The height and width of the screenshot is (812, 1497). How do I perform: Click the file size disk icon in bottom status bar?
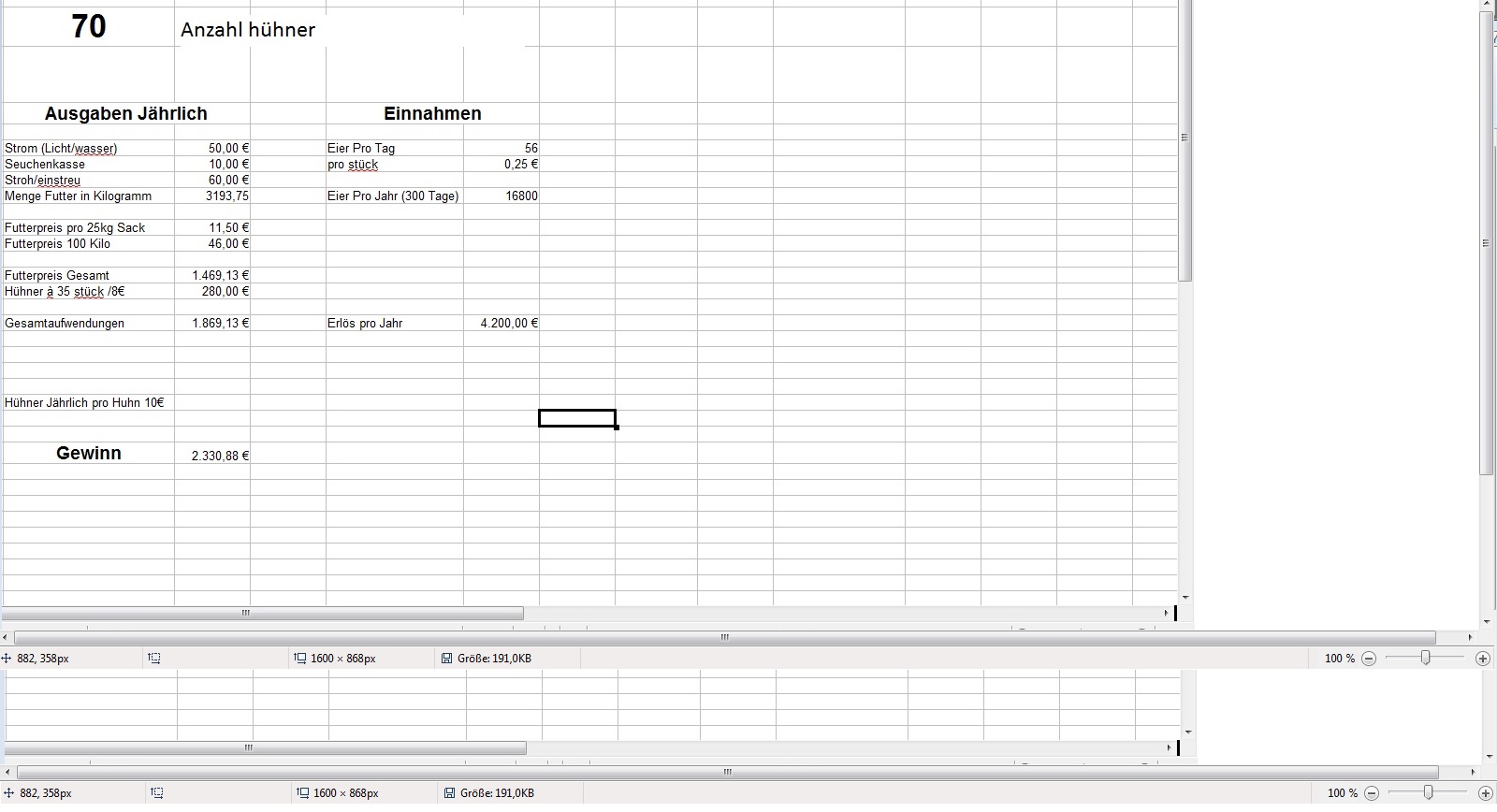[449, 793]
